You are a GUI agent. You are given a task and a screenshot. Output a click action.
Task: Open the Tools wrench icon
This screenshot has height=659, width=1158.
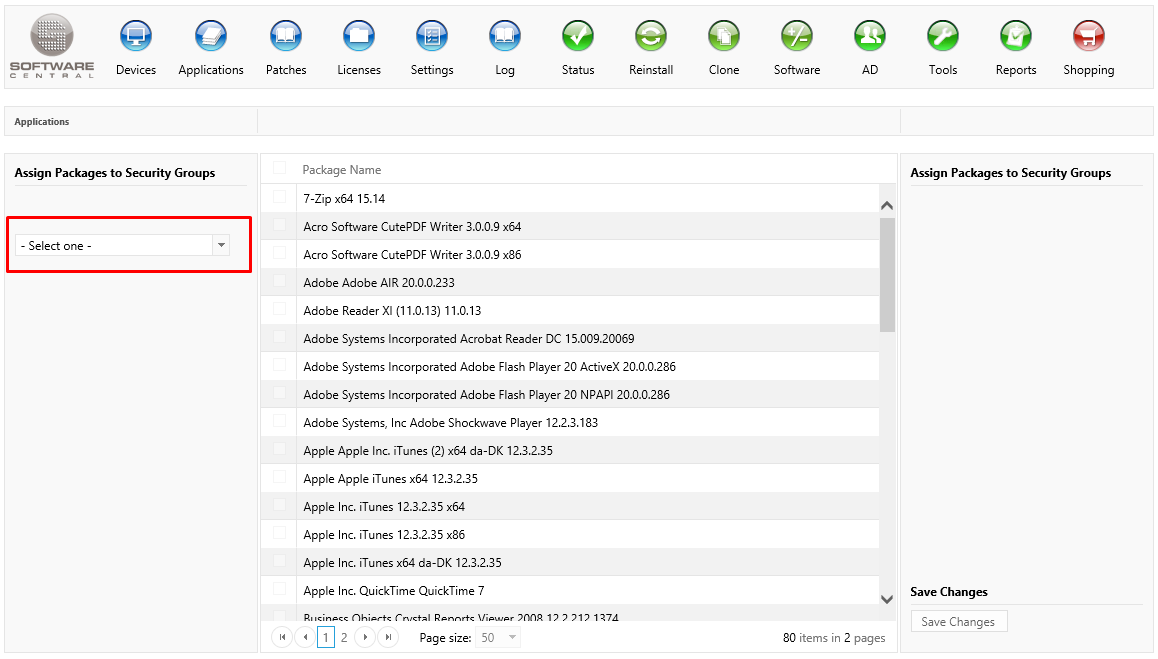pyautogui.click(x=943, y=37)
